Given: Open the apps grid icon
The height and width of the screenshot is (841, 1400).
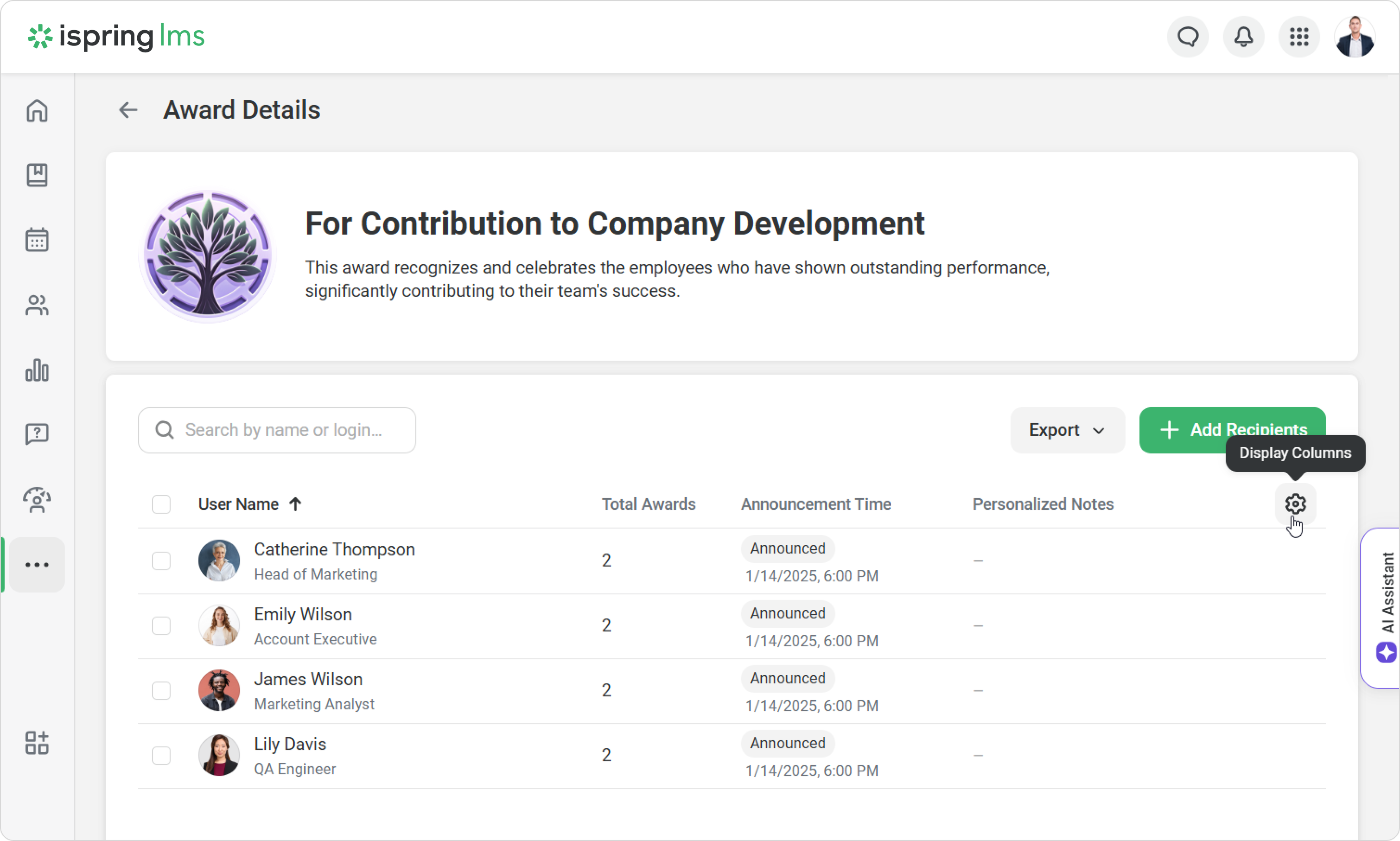Looking at the screenshot, I should point(1298,37).
